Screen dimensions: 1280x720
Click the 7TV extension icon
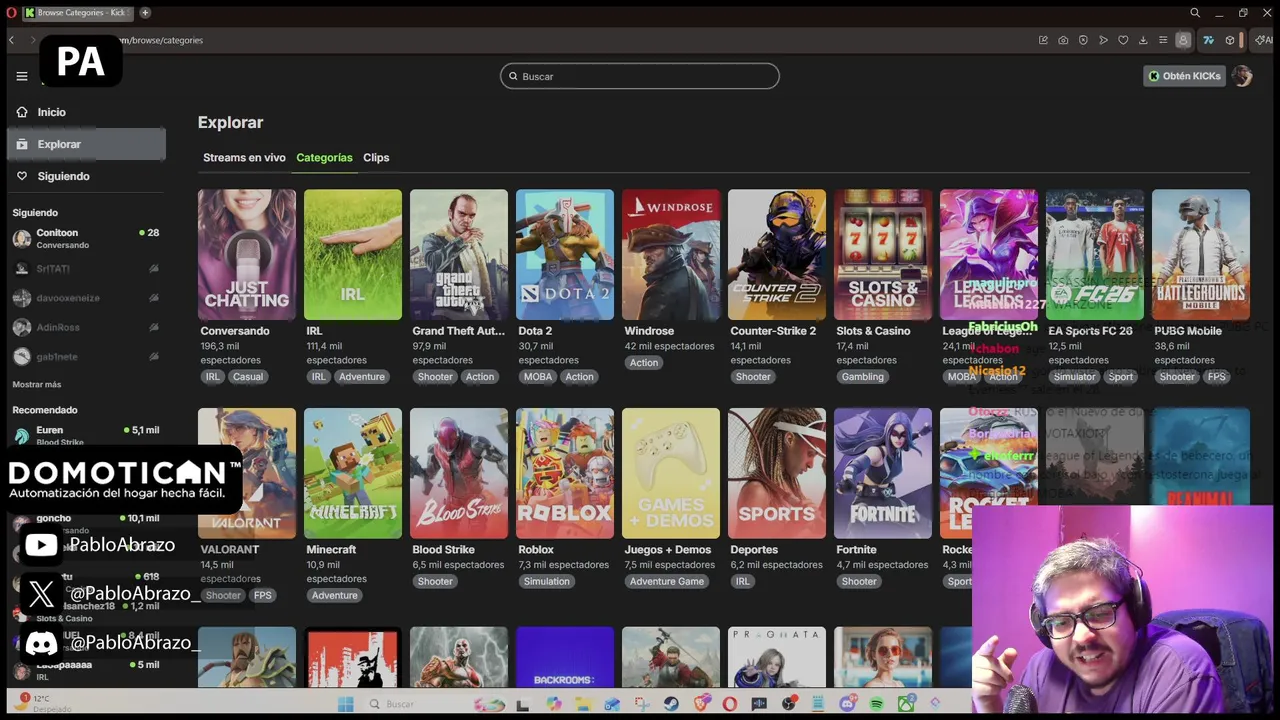(1208, 40)
